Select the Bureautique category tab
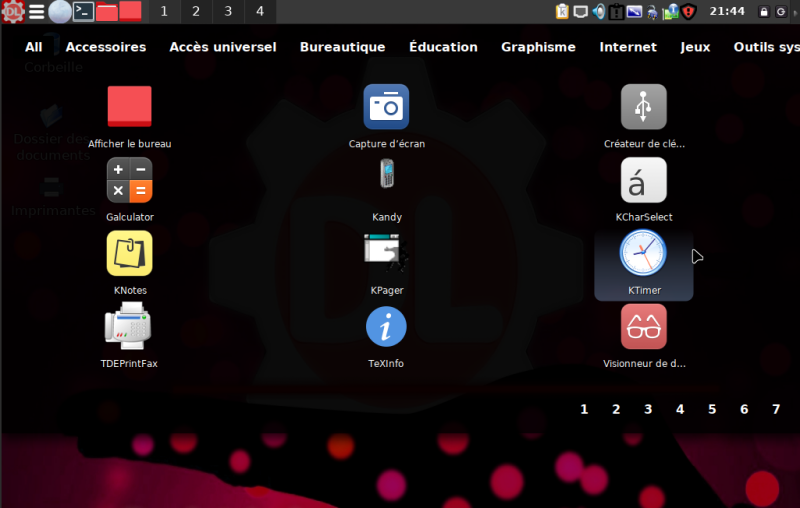The height and width of the screenshot is (508, 800). pyautogui.click(x=342, y=47)
